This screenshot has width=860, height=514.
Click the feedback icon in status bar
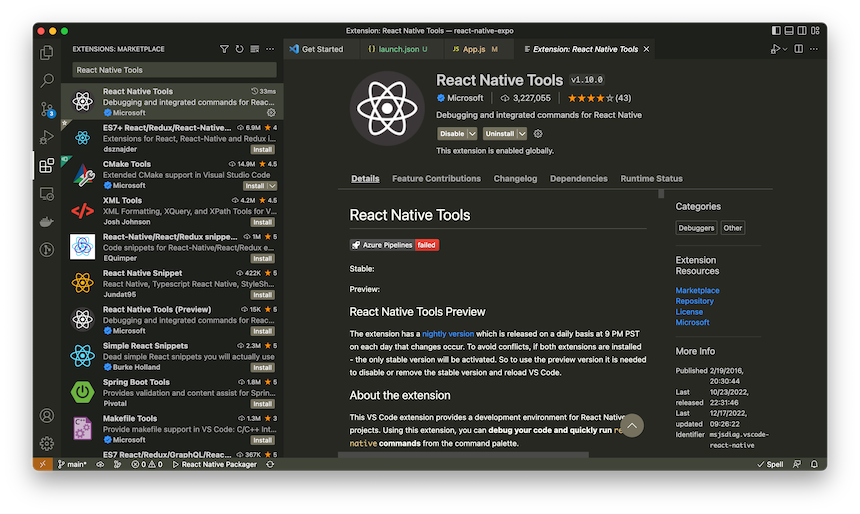[x=797, y=464]
